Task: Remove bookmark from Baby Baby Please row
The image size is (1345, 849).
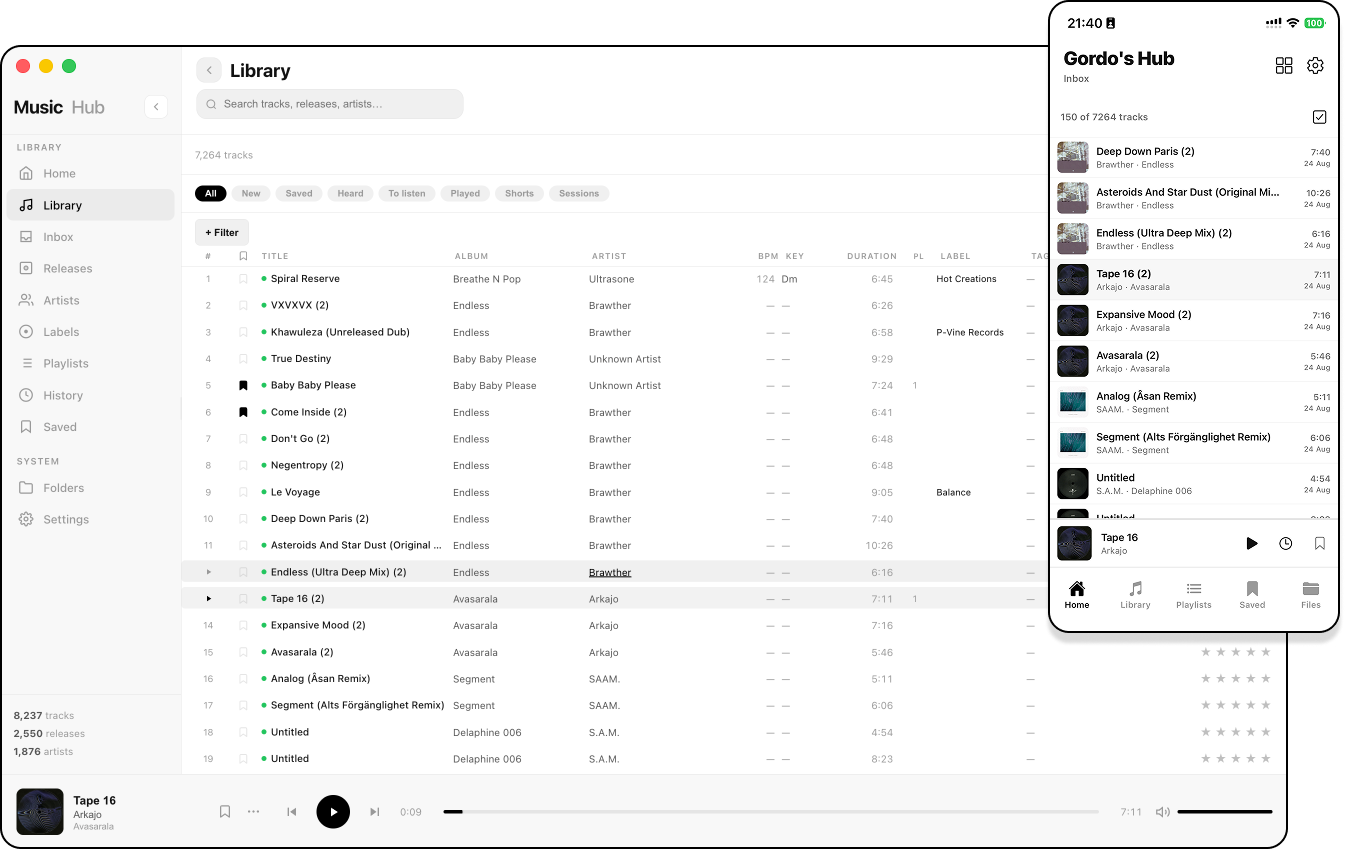Action: [x=243, y=385]
